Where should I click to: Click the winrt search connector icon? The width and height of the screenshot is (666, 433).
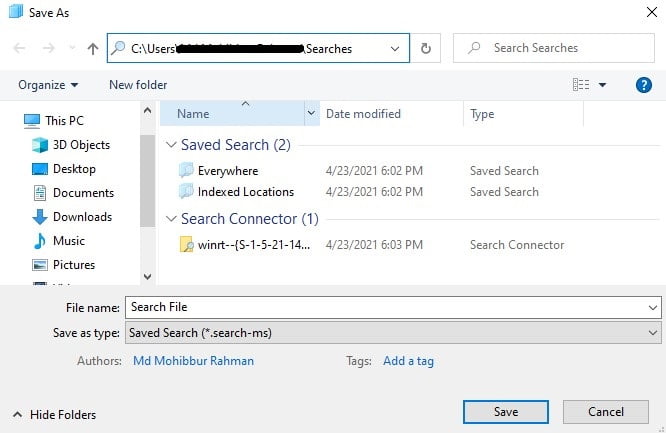click(186, 245)
